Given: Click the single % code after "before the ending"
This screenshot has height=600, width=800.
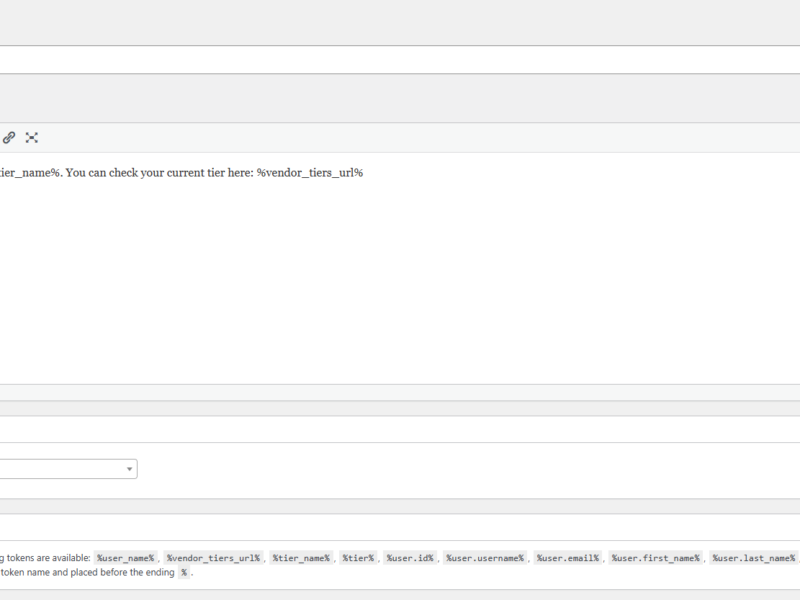Looking at the screenshot, I should (x=184, y=572).
